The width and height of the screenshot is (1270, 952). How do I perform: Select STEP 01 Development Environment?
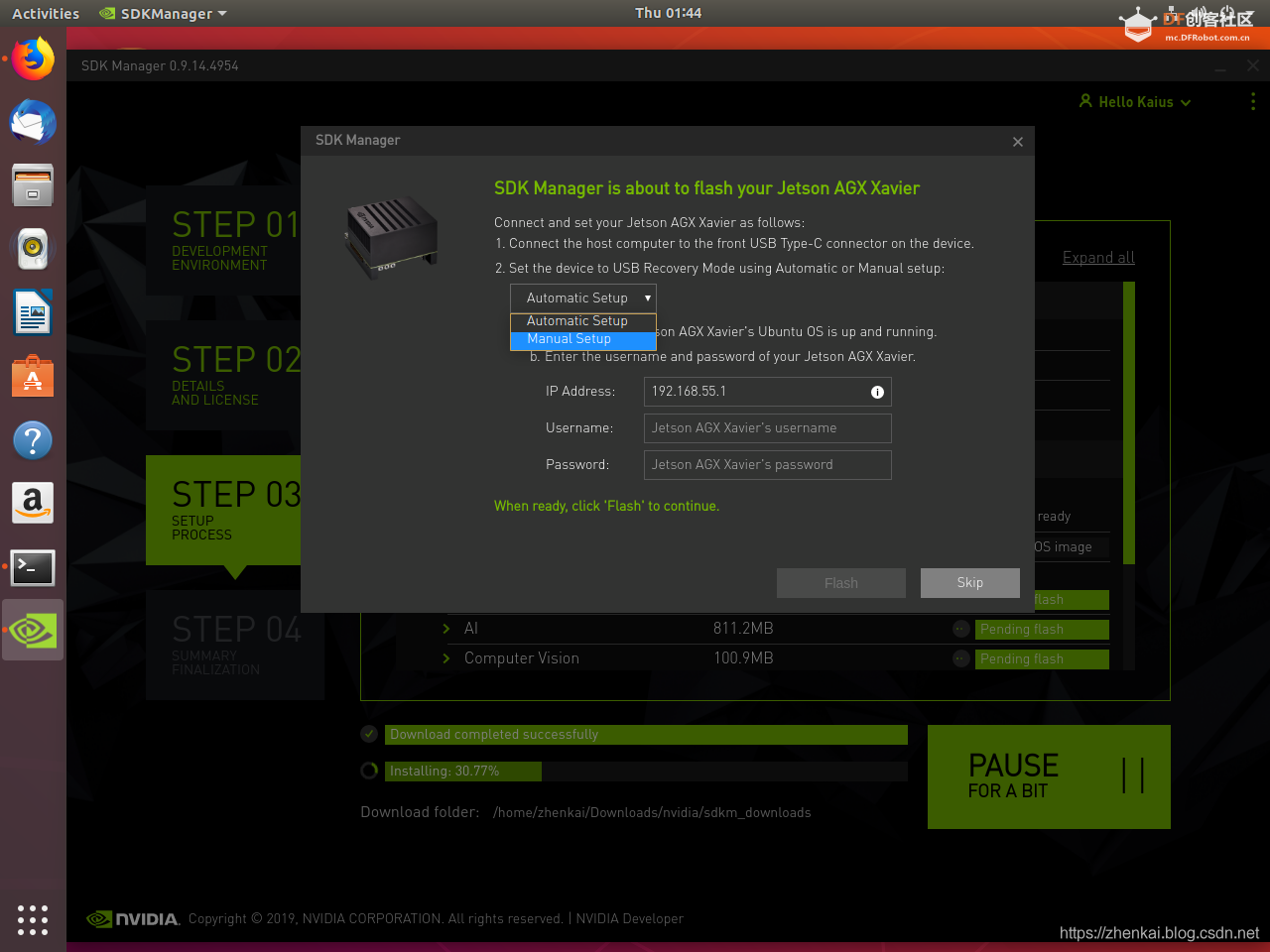[223, 240]
